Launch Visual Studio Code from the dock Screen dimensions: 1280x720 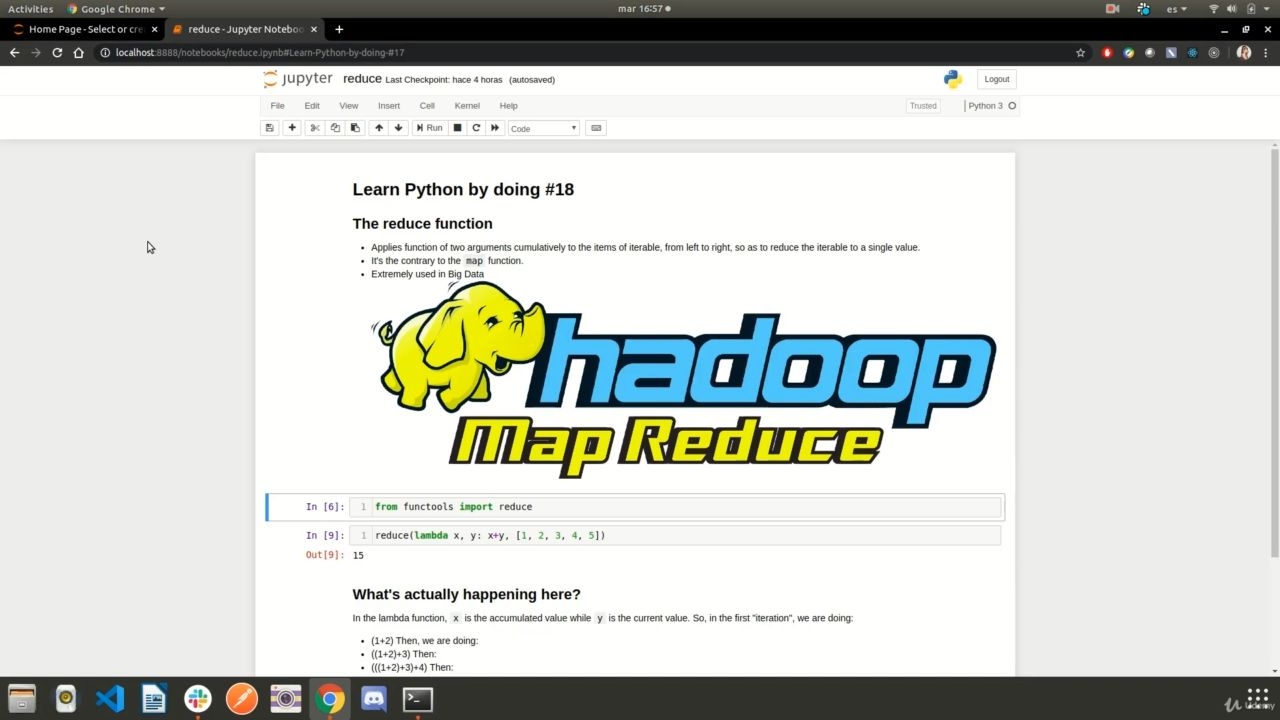click(110, 698)
